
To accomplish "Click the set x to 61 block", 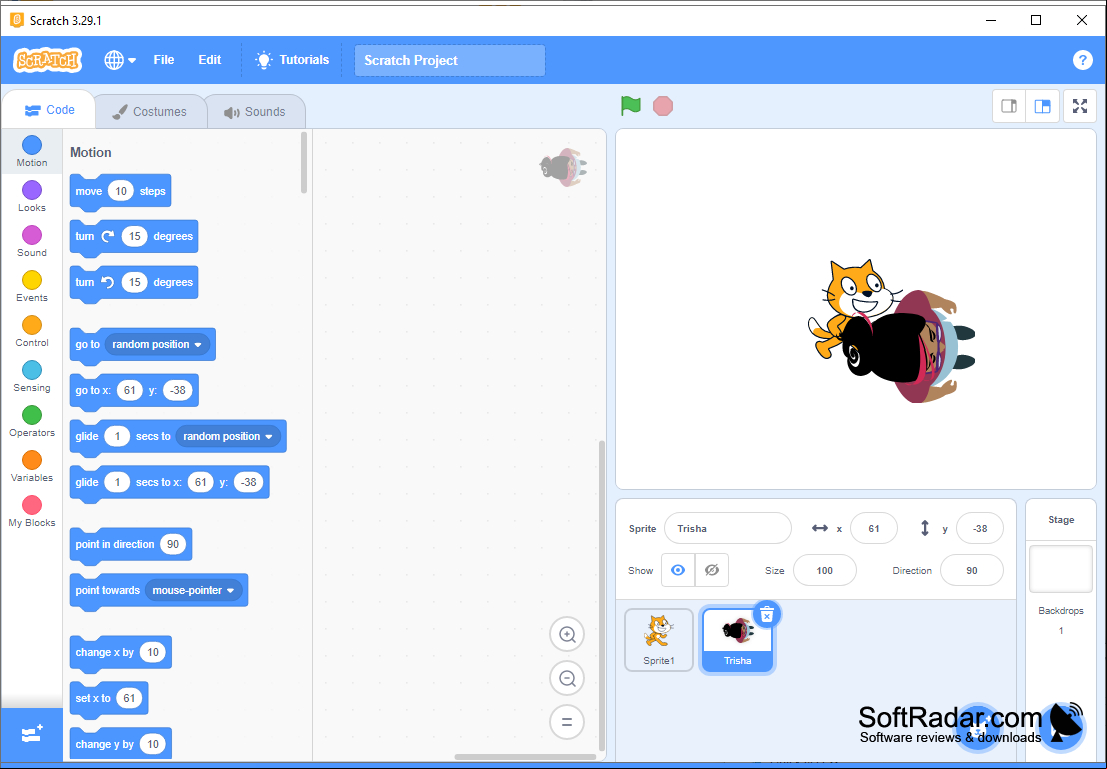I will tap(109, 698).
